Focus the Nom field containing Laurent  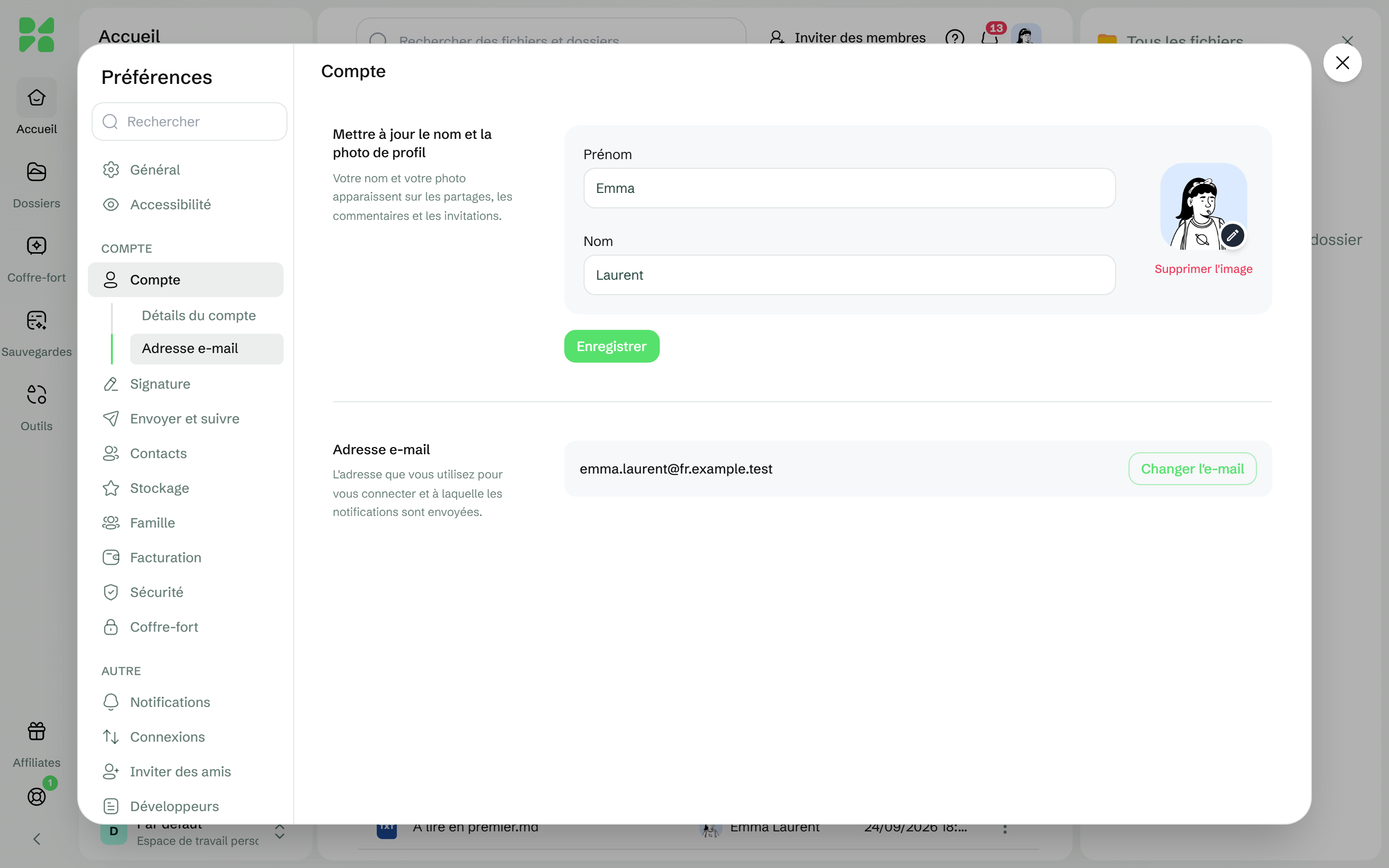(849, 275)
